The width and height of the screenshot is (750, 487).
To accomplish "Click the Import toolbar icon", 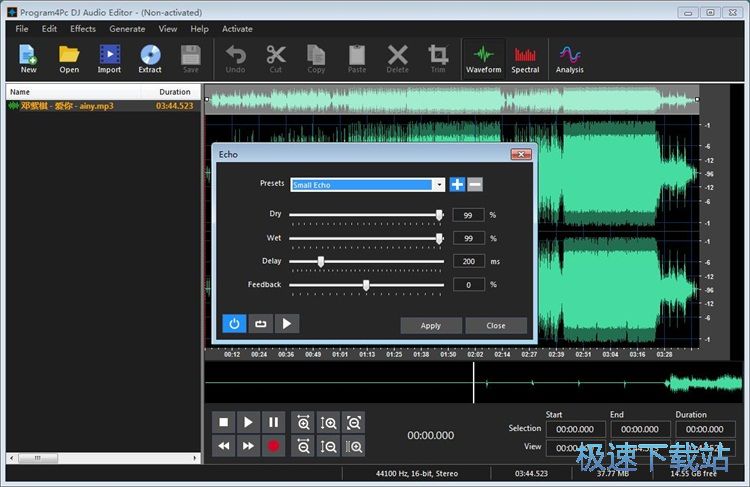I will coord(109,58).
